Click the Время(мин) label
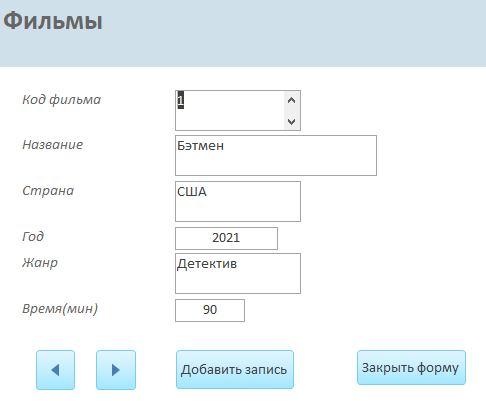 tap(60, 309)
